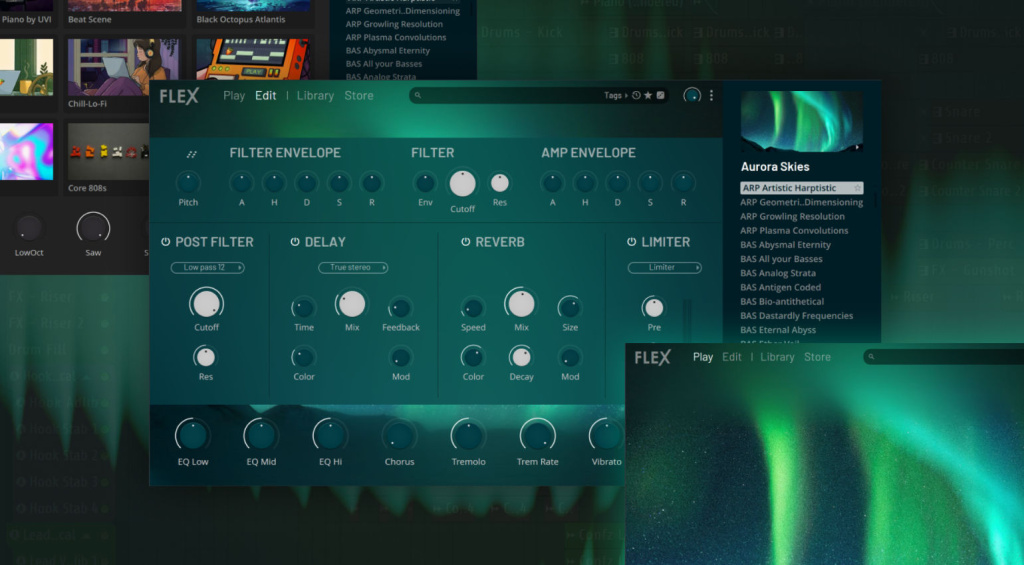Click the Pitch knob

188,182
